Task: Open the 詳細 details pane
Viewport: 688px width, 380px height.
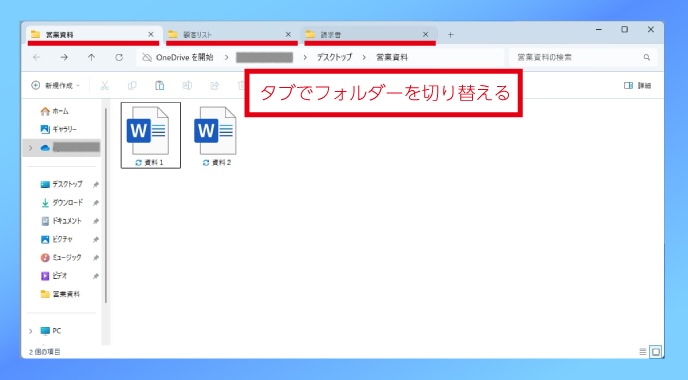Action: [x=638, y=86]
